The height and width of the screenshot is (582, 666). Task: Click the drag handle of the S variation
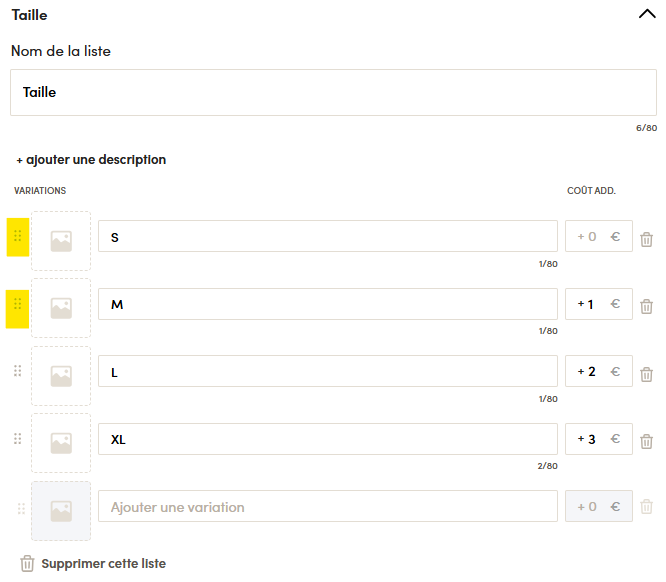click(18, 236)
